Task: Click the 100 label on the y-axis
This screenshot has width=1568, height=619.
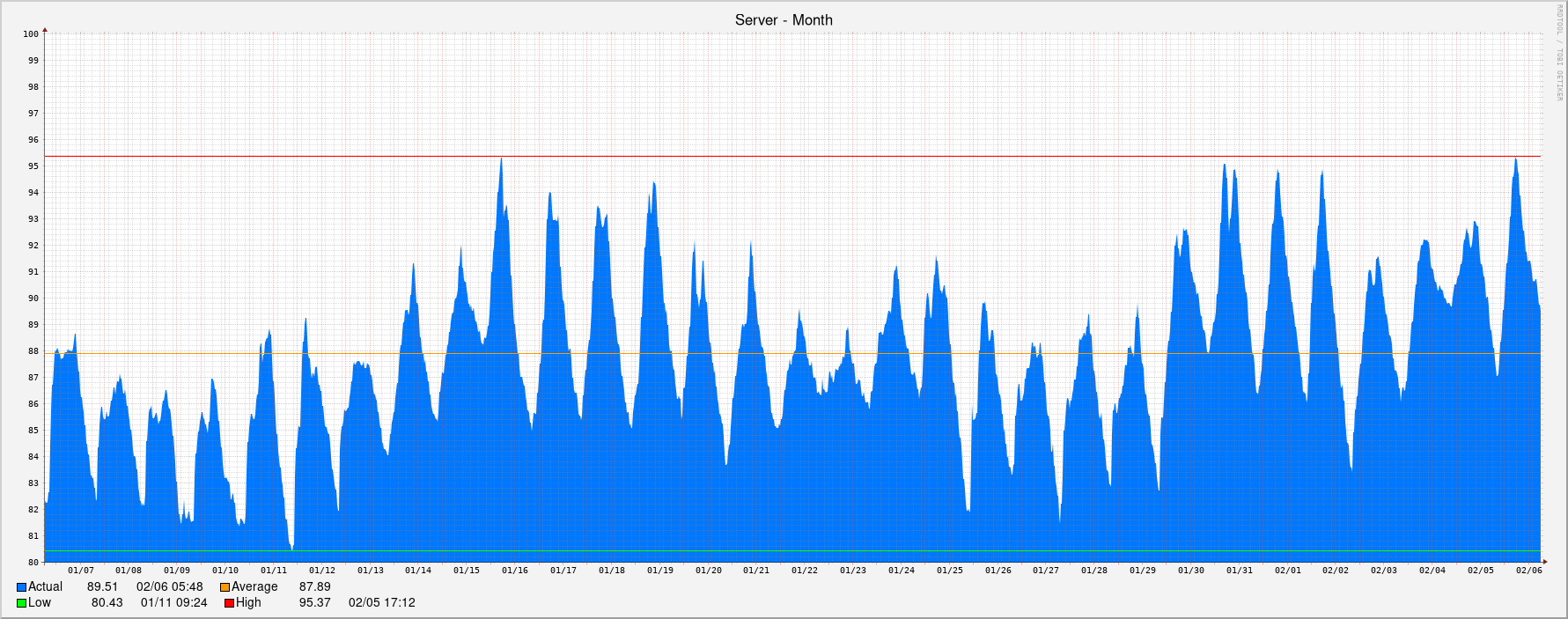Action: [x=31, y=34]
